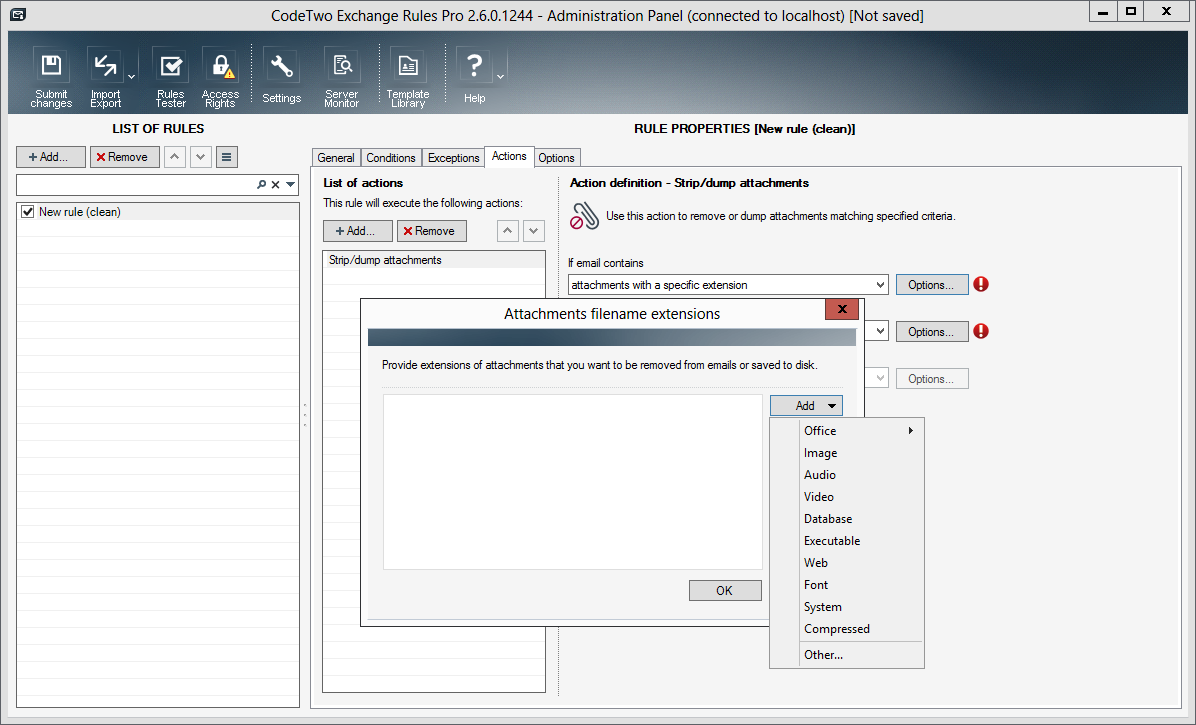The width and height of the screenshot is (1196, 725).
Task: Open Access Rights settings
Action: (220, 68)
